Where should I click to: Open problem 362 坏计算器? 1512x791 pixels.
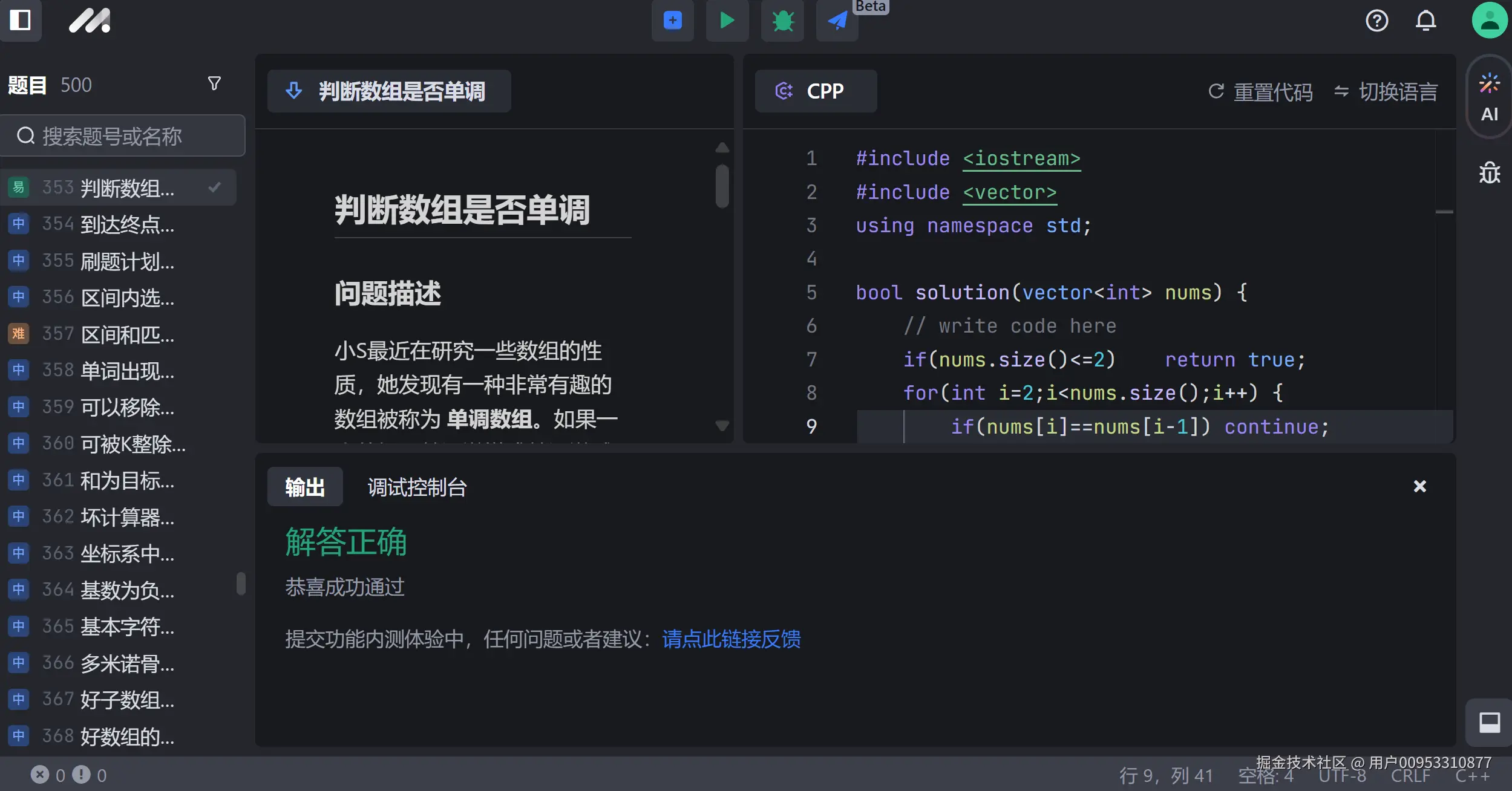click(119, 517)
